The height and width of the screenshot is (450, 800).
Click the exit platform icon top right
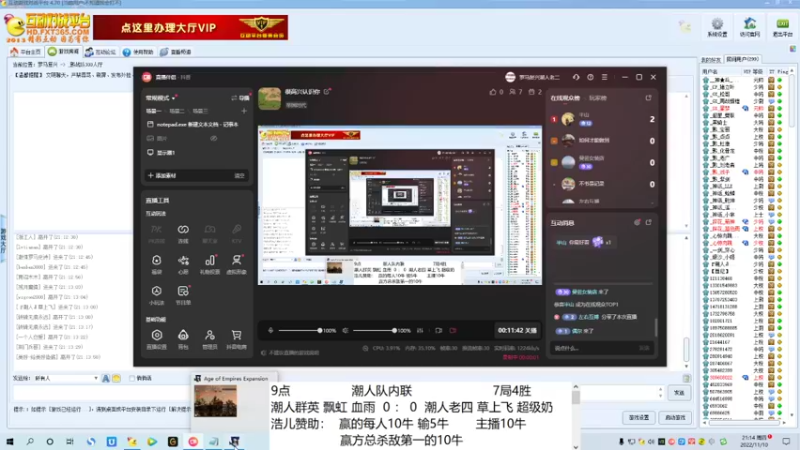[x=782, y=27]
